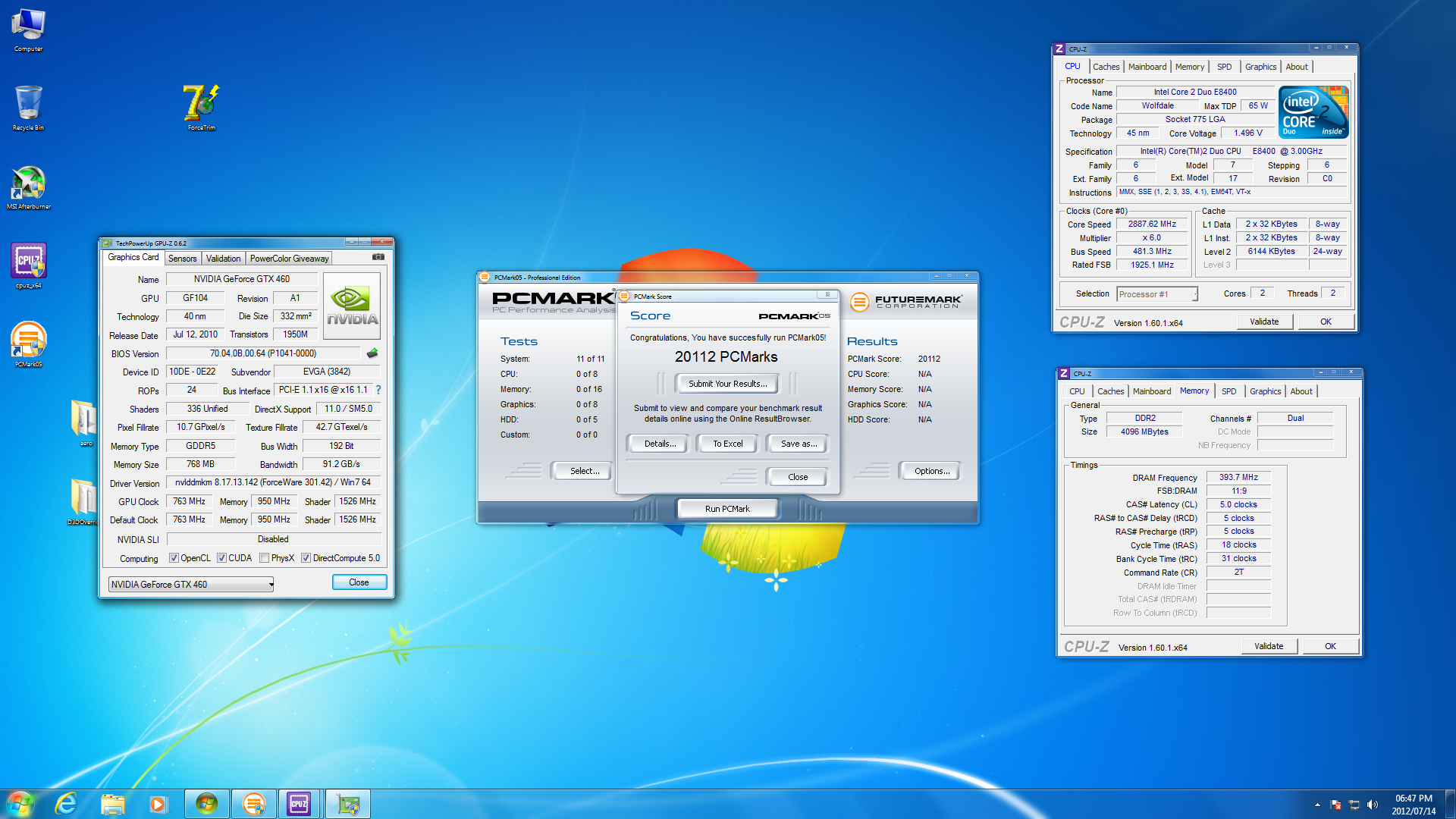Click the Run PCMark button
Viewport: 1456px width, 819px height.
[x=727, y=509]
